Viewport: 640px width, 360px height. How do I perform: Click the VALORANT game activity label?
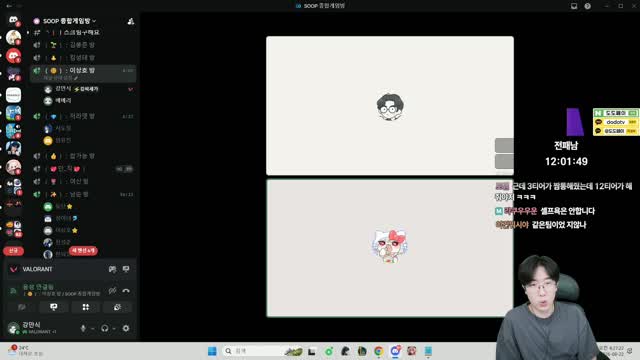point(37,269)
